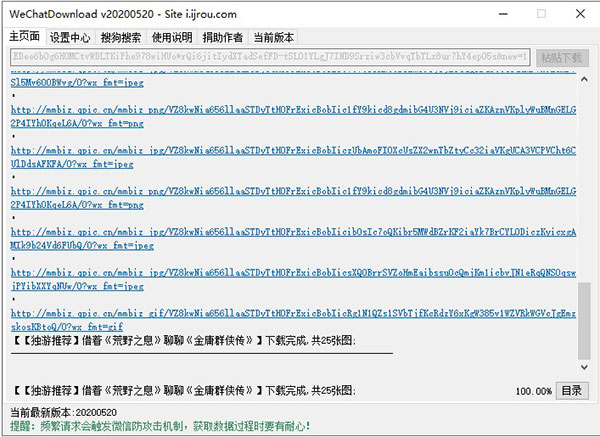Open the mmbiz_jpg link ending eRqQNS0qsw
Screen dimensions: 600x437
293,273
